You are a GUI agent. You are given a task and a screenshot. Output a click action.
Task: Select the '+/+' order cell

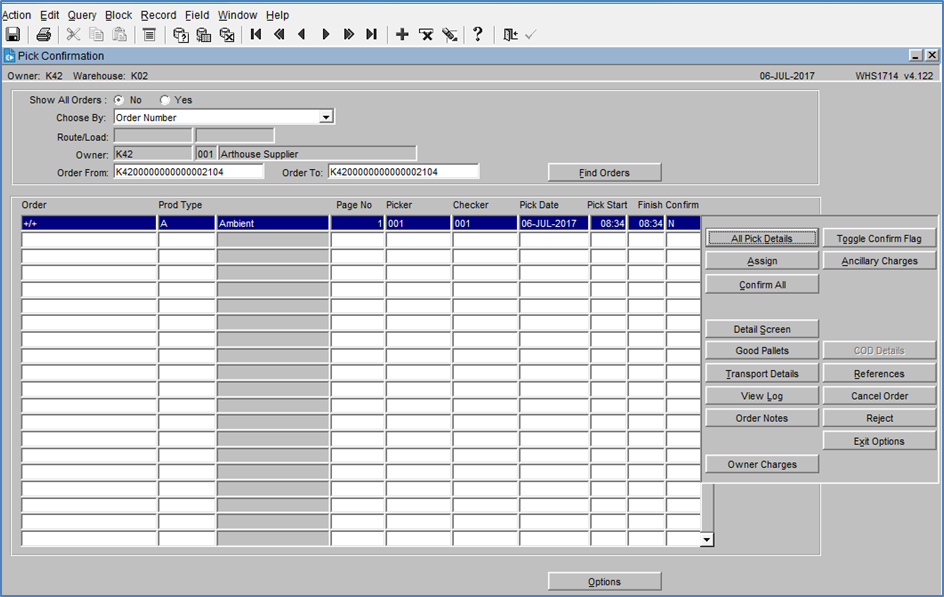pyautogui.click(x=88, y=223)
